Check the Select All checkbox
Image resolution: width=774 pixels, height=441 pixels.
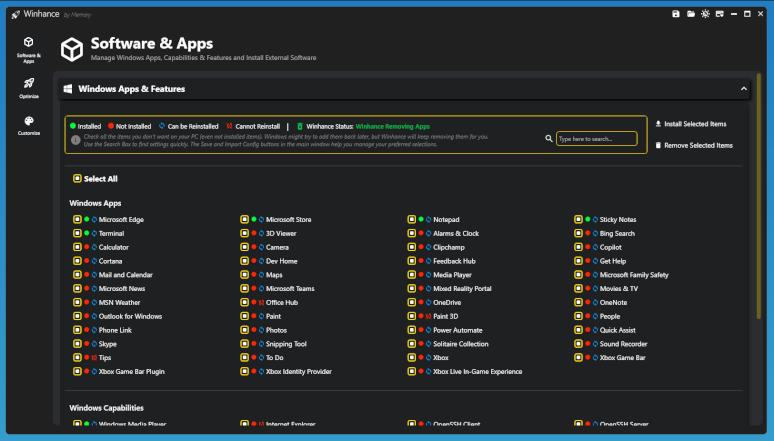pos(77,178)
